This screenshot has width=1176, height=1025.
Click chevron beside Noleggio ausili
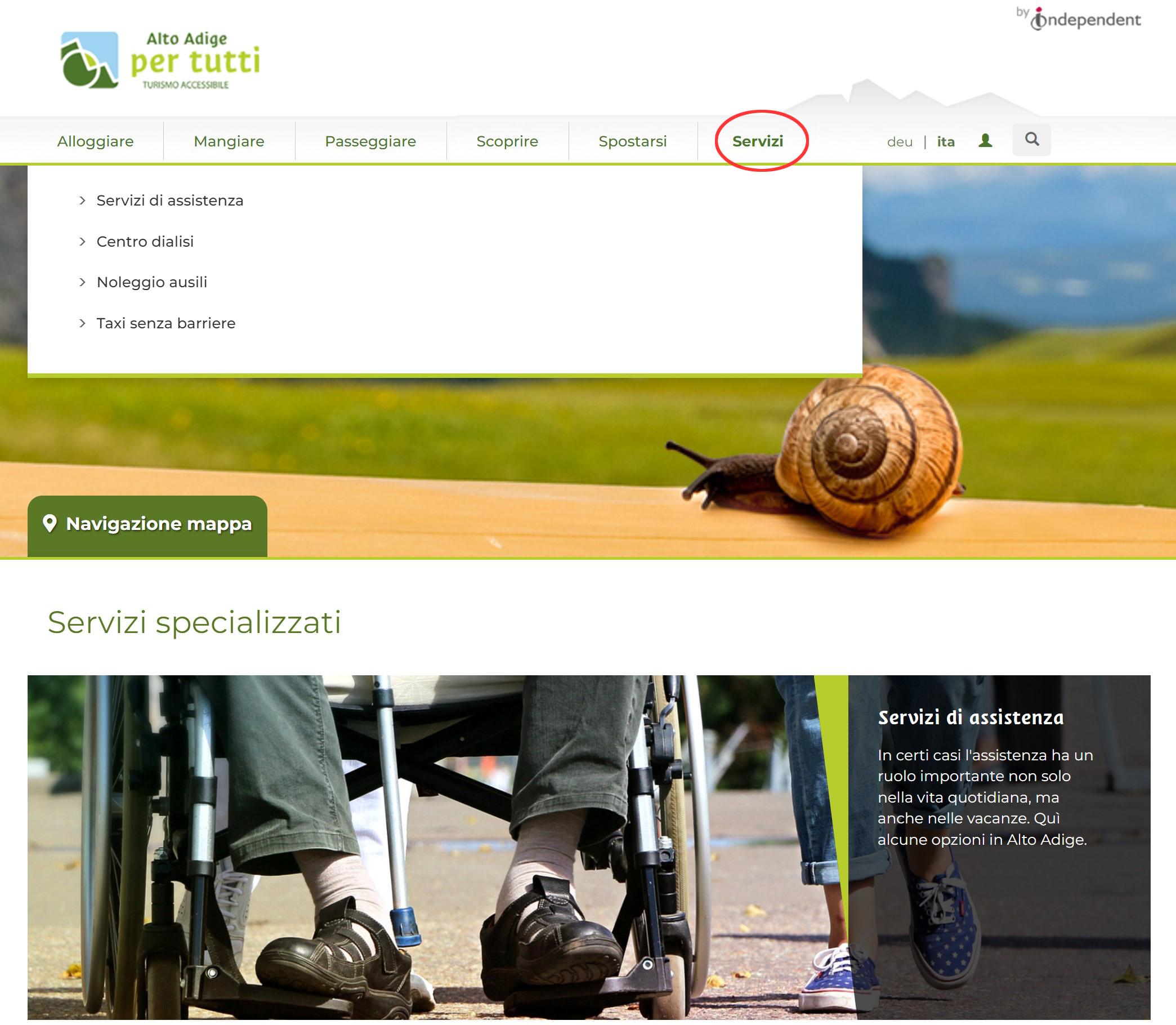82,282
